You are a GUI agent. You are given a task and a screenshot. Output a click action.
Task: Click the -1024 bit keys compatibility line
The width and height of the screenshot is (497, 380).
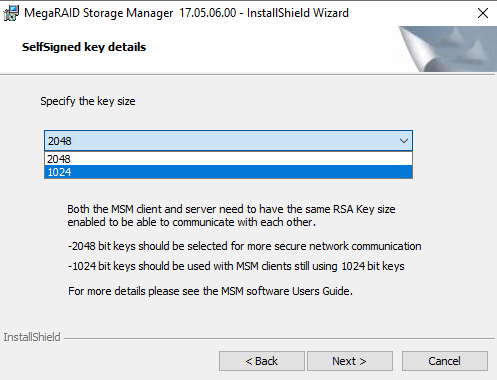pos(236,266)
